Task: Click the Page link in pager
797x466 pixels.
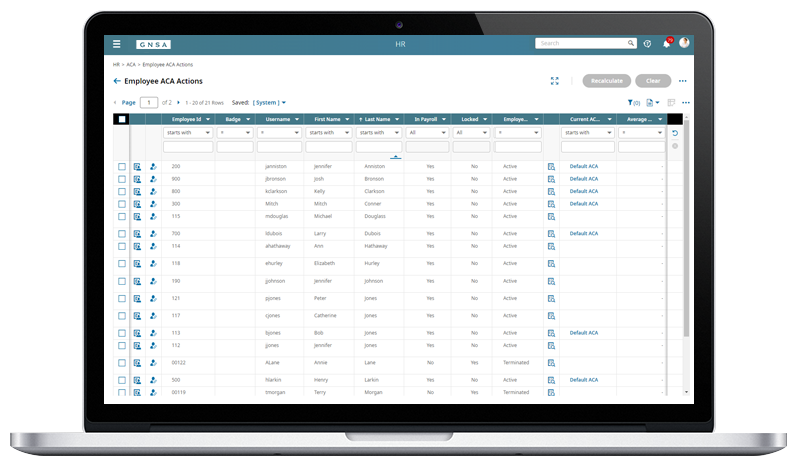Action: 129,103
